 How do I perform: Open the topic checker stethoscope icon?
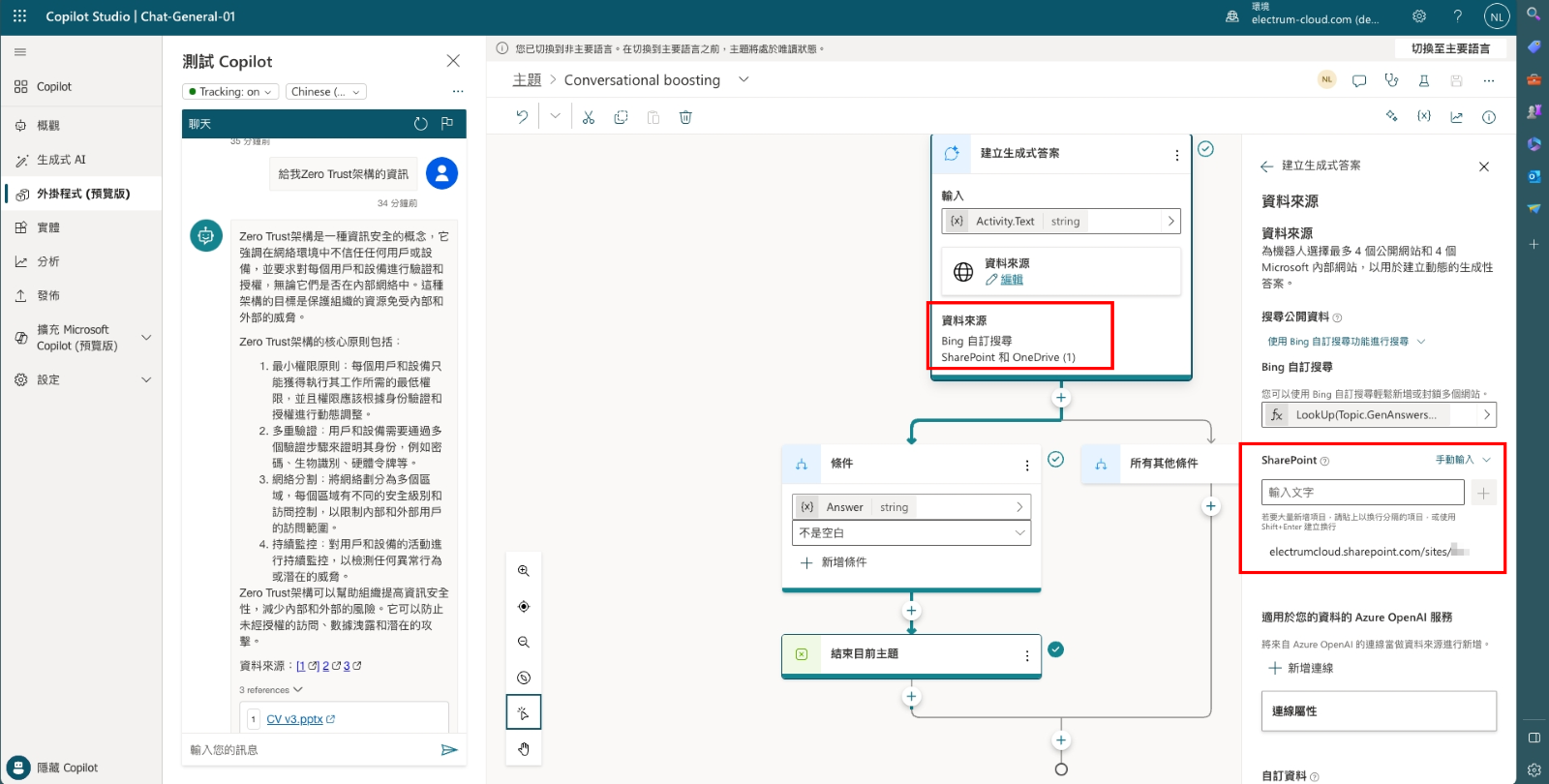click(x=1391, y=80)
